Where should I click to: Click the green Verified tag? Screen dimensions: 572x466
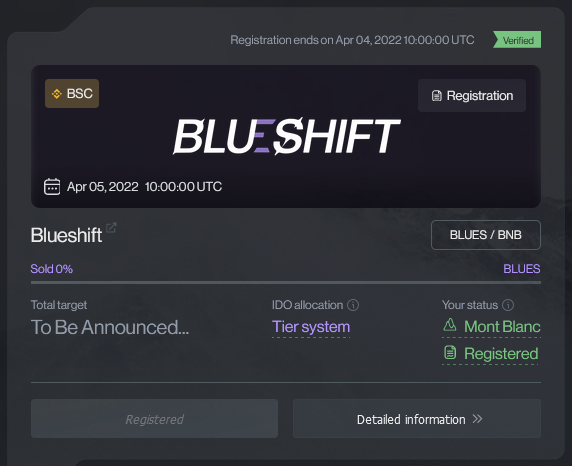(x=517, y=40)
